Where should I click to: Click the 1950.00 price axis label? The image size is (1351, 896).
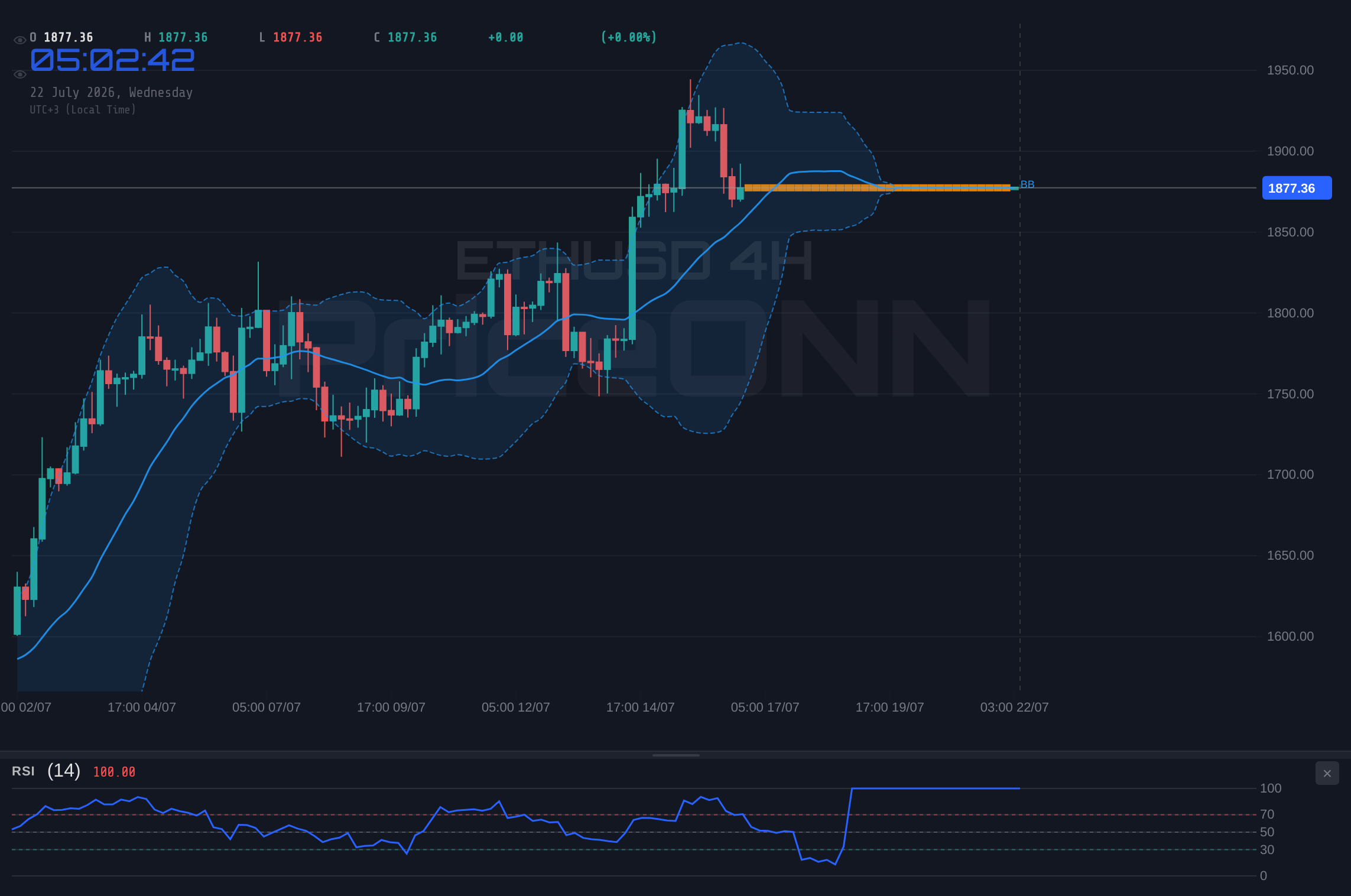click(x=1290, y=70)
